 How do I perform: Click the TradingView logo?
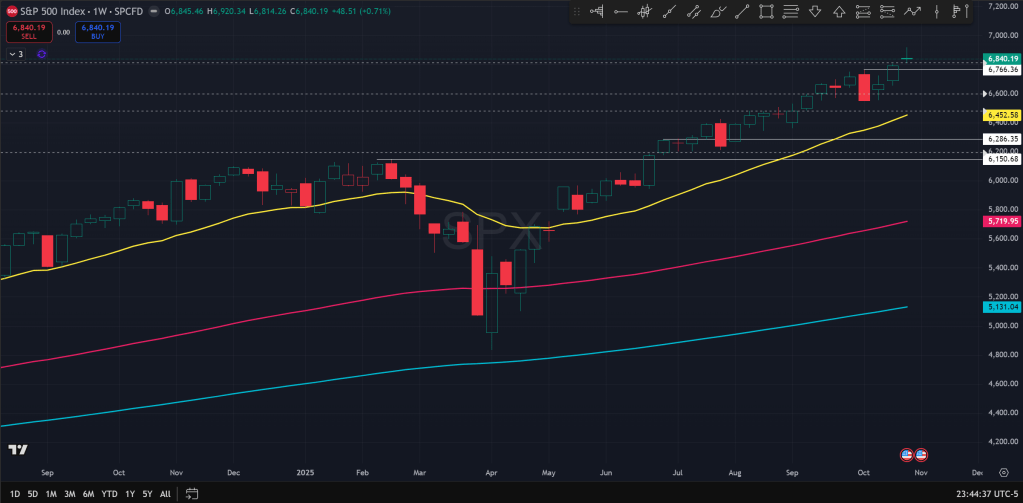pos(16,450)
